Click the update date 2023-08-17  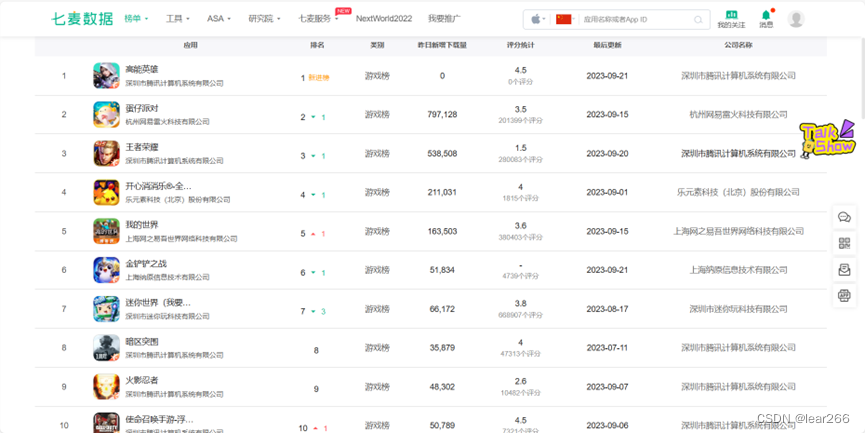[x=607, y=309]
